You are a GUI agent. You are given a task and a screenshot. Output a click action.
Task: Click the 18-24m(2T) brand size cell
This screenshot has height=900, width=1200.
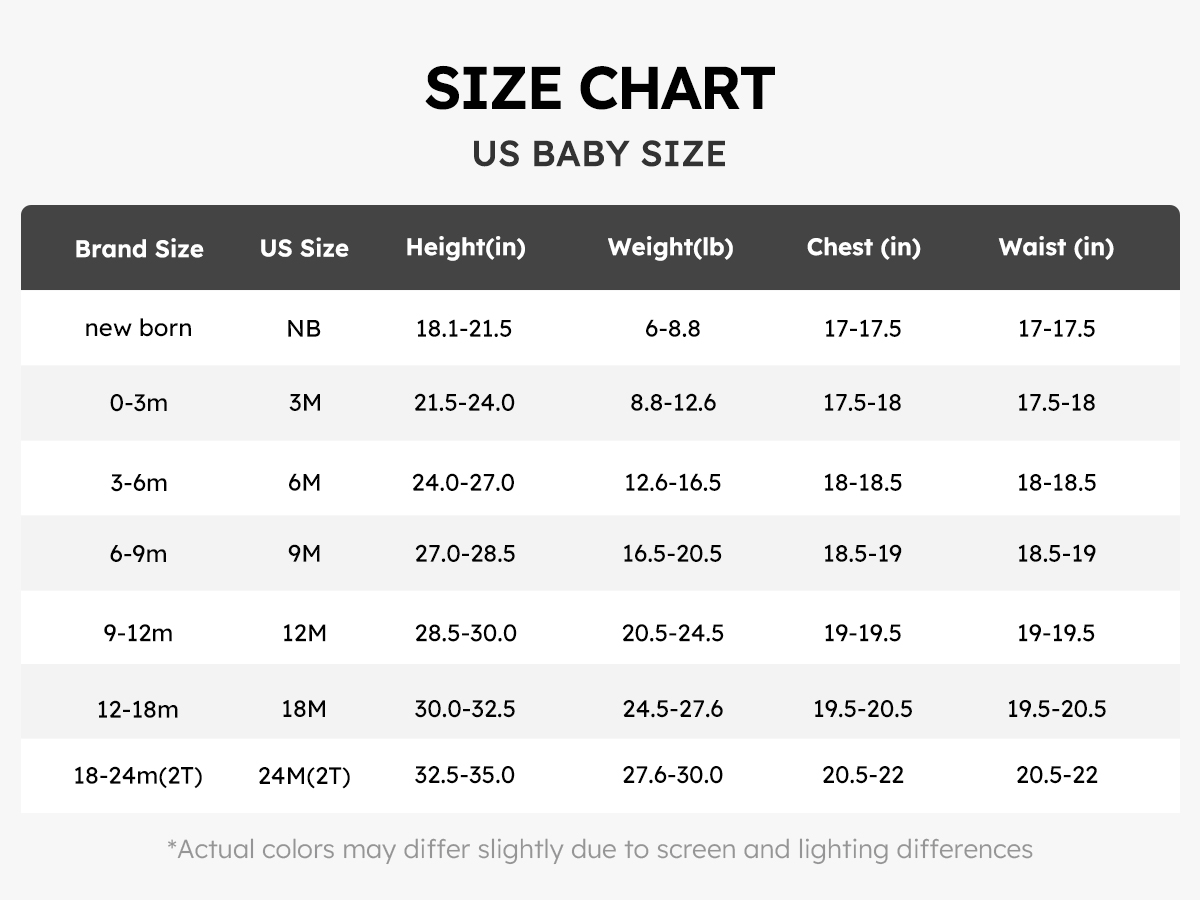139,775
